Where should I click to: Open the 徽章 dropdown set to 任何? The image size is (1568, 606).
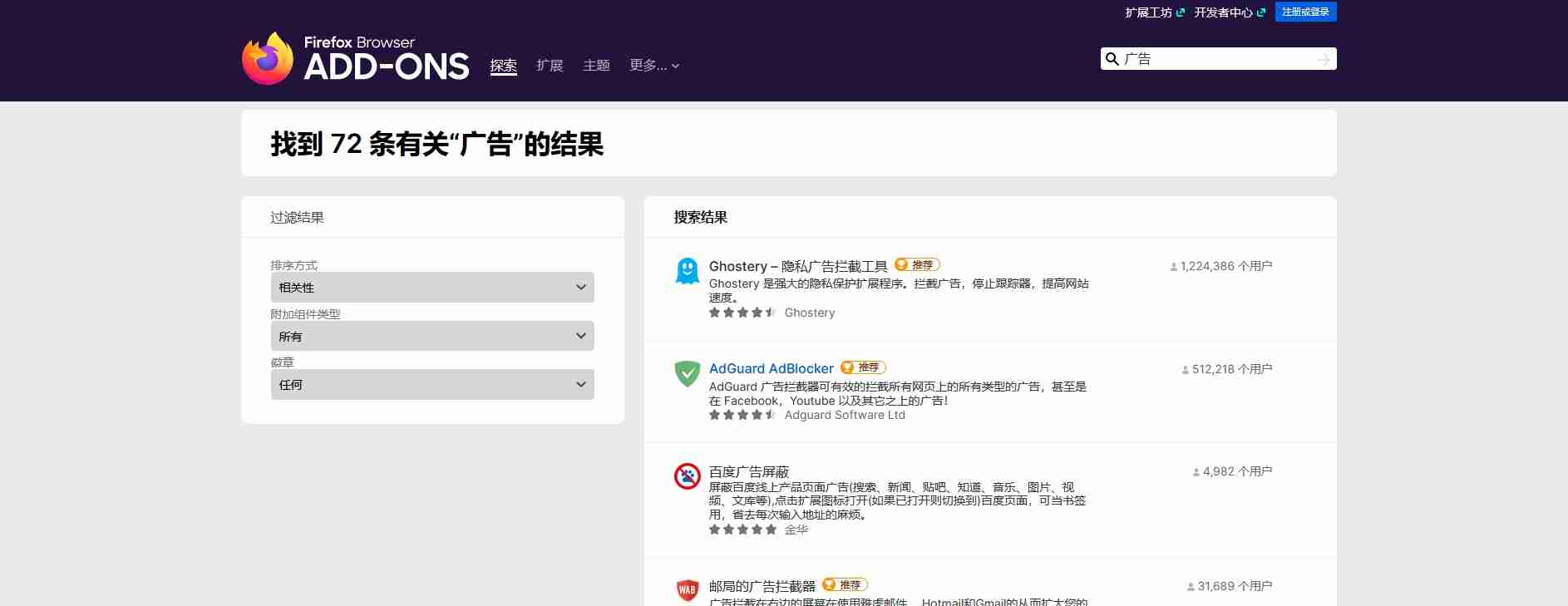pos(432,385)
